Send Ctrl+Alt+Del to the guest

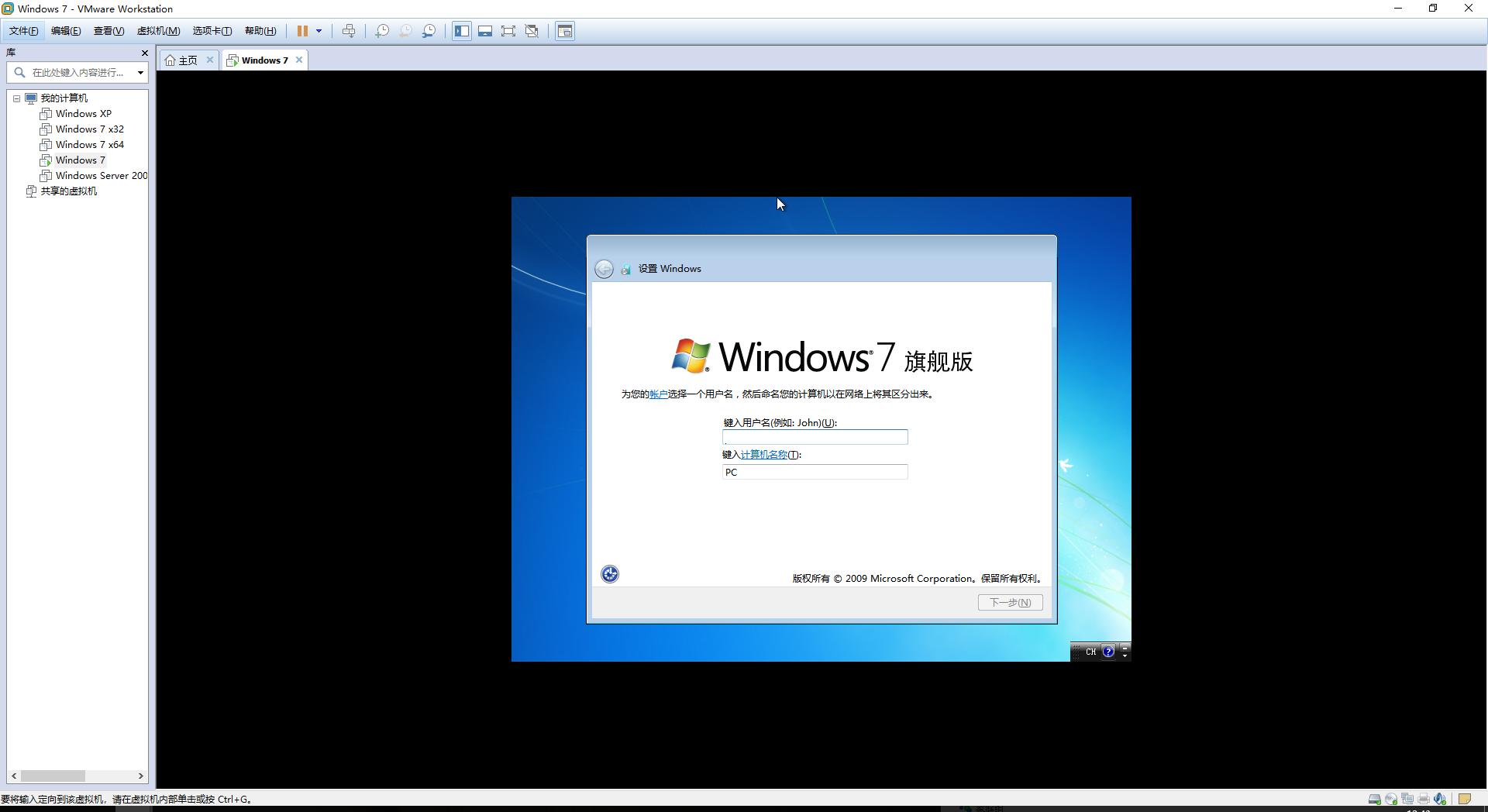coord(349,31)
